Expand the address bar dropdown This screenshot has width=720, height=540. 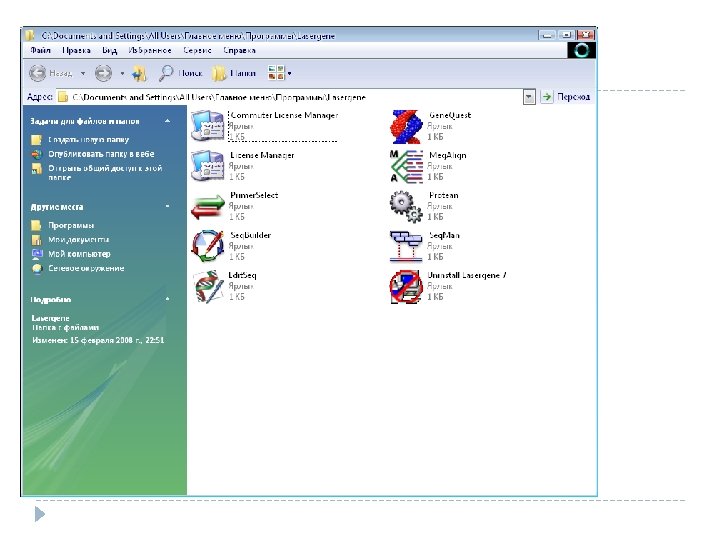click(529, 97)
